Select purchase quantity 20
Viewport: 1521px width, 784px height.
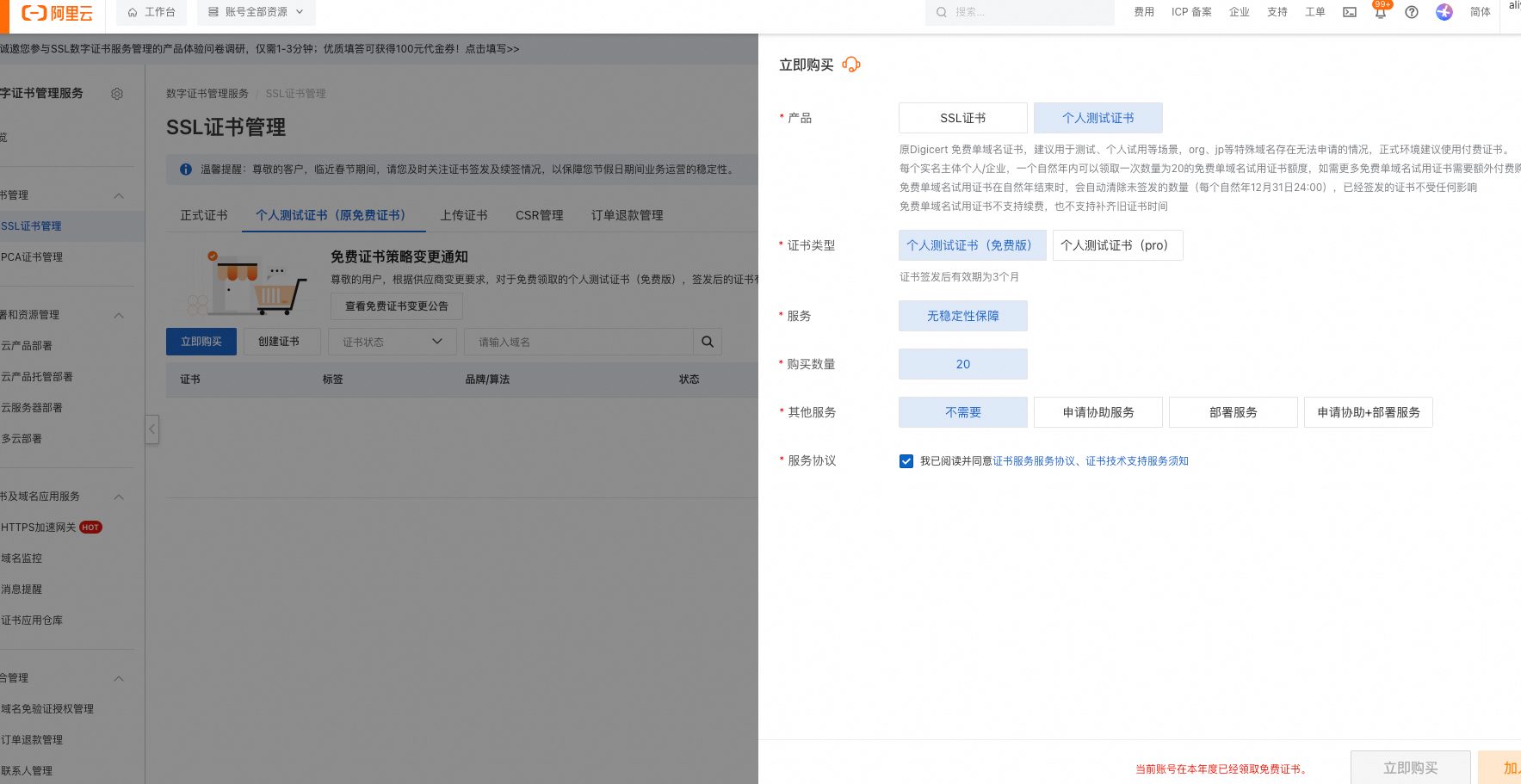click(963, 364)
